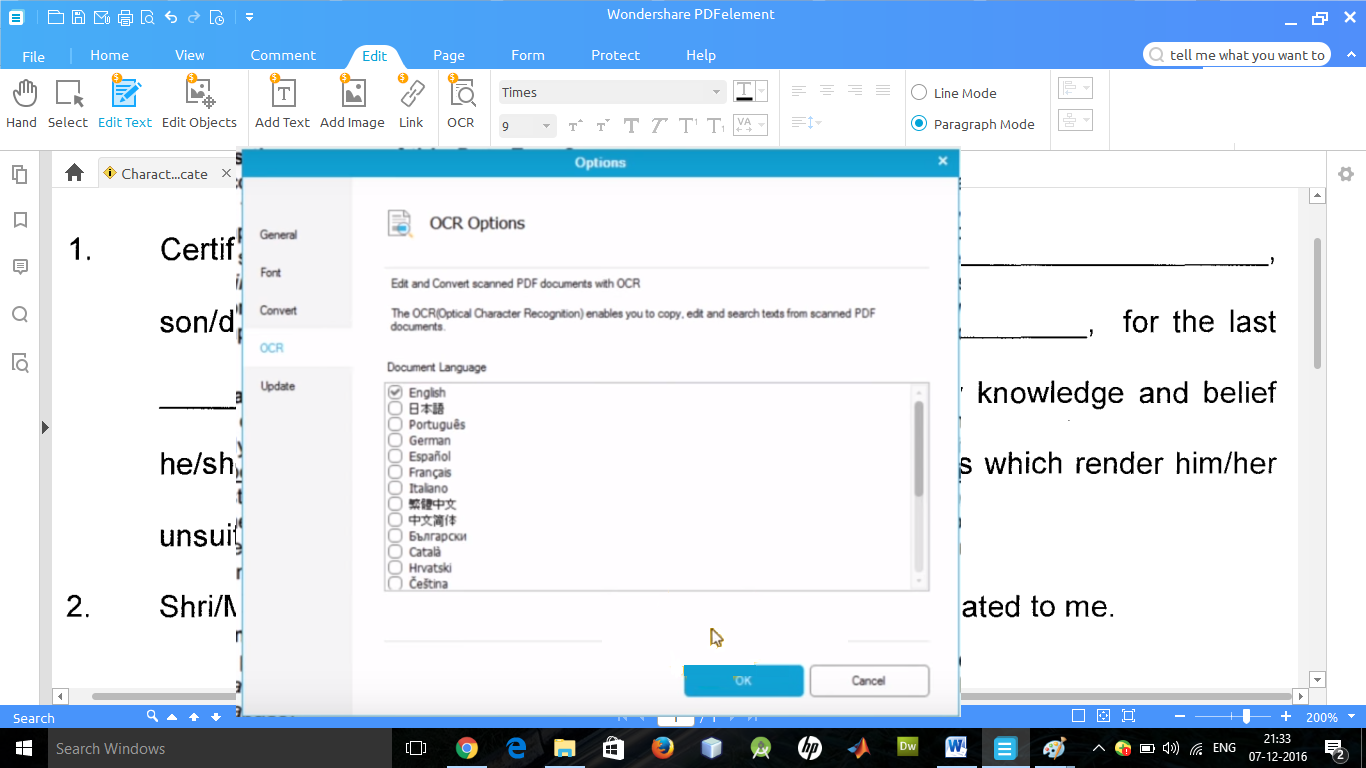Viewport: 1366px width, 768px height.
Task: Switch to the Protect tab
Action: click(615, 55)
